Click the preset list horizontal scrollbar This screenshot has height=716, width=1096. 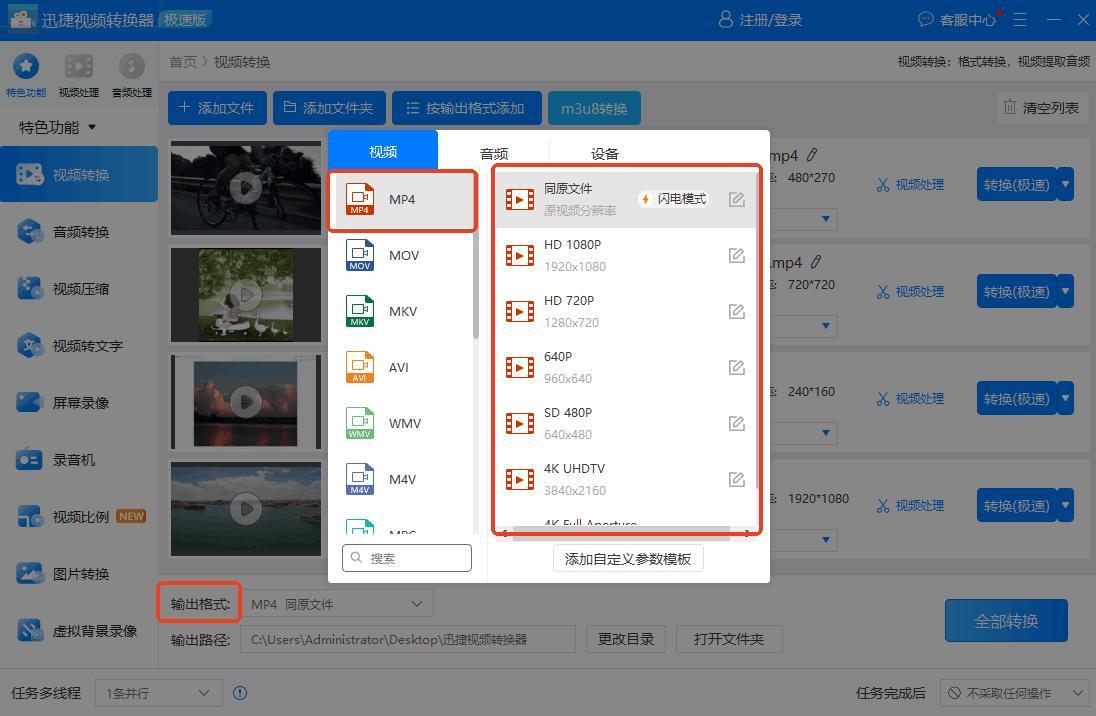(620, 533)
